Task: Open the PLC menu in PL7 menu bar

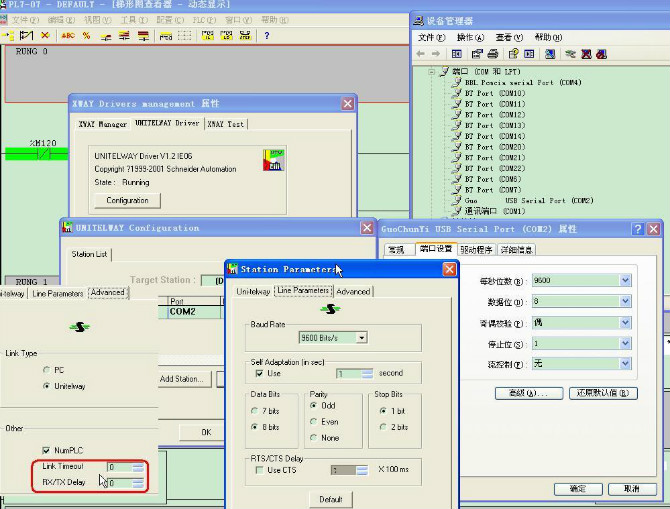Action: (204, 20)
